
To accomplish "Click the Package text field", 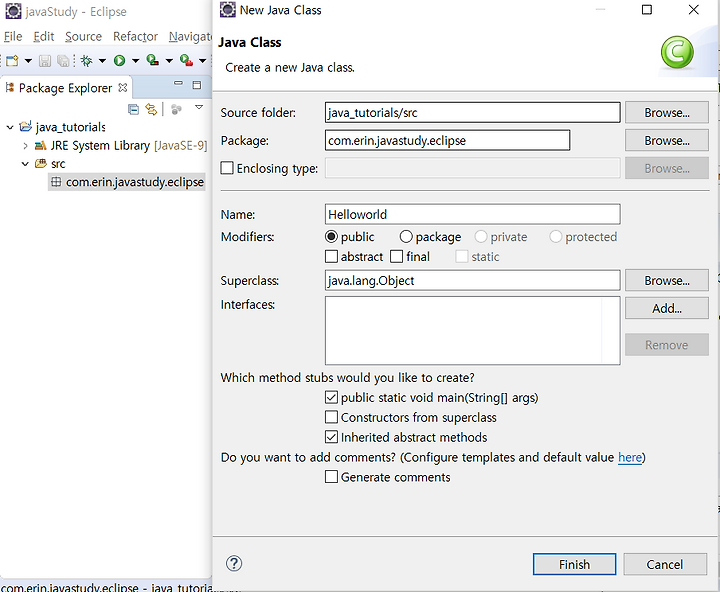I will point(447,141).
